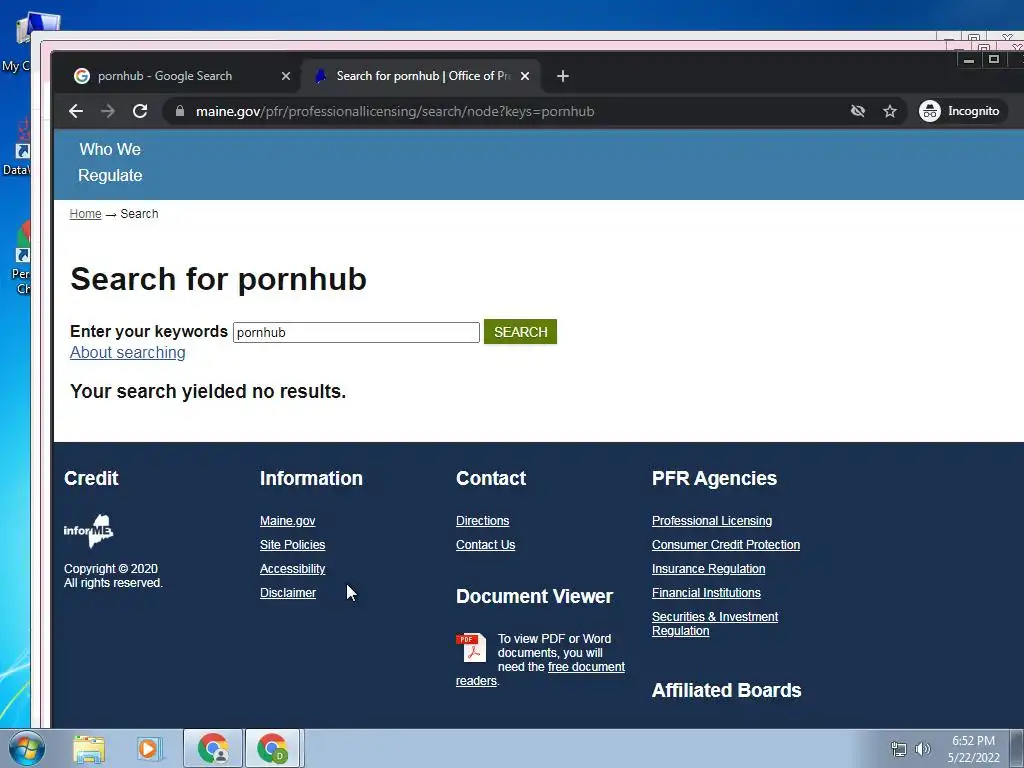Open Securities & Investment Regulation link
Viewport: 1024px width, 768px height.
(x=714, y=624)
